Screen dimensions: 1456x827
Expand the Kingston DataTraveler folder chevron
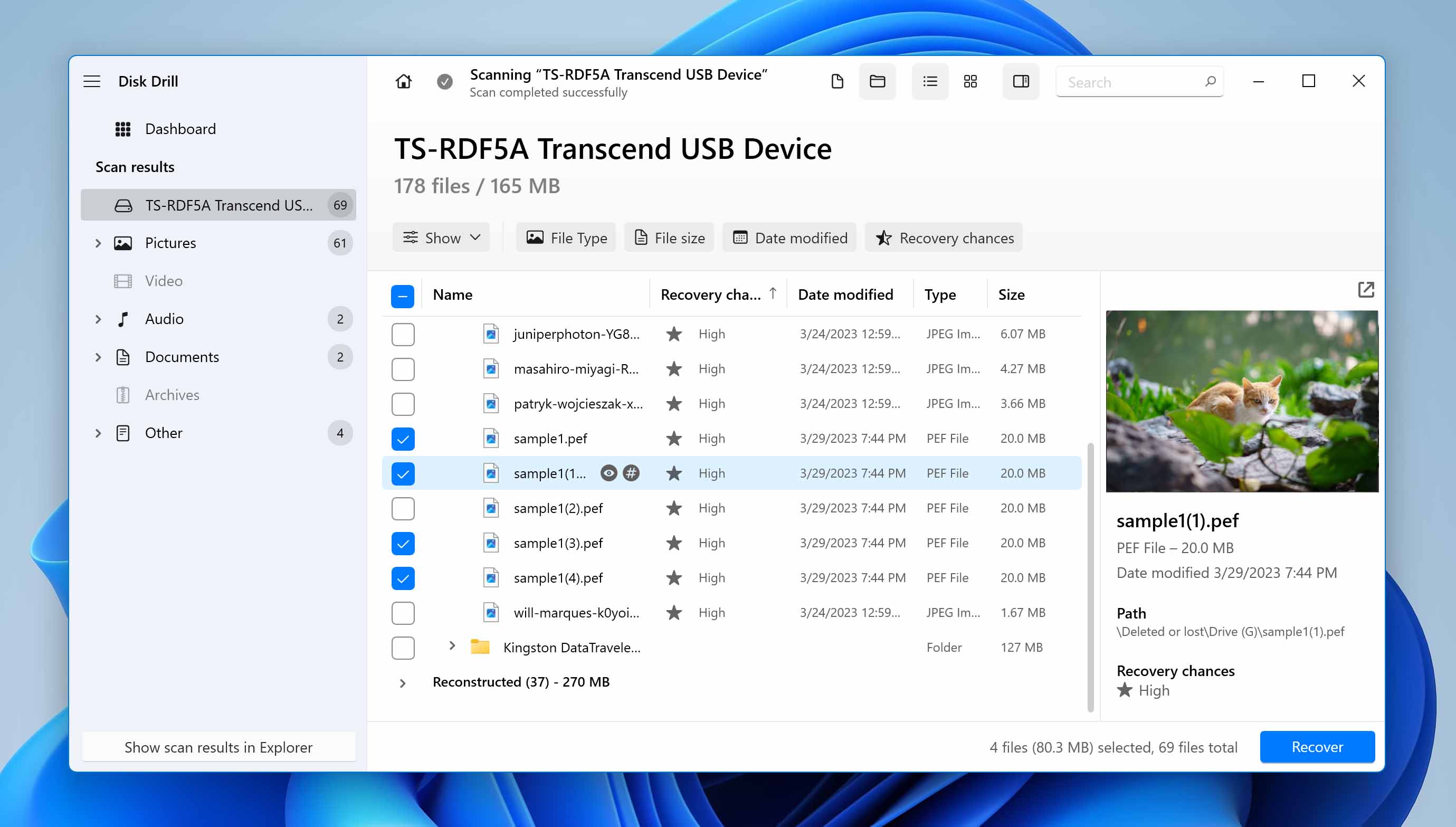pyautogui.click(x=452, y=646)
